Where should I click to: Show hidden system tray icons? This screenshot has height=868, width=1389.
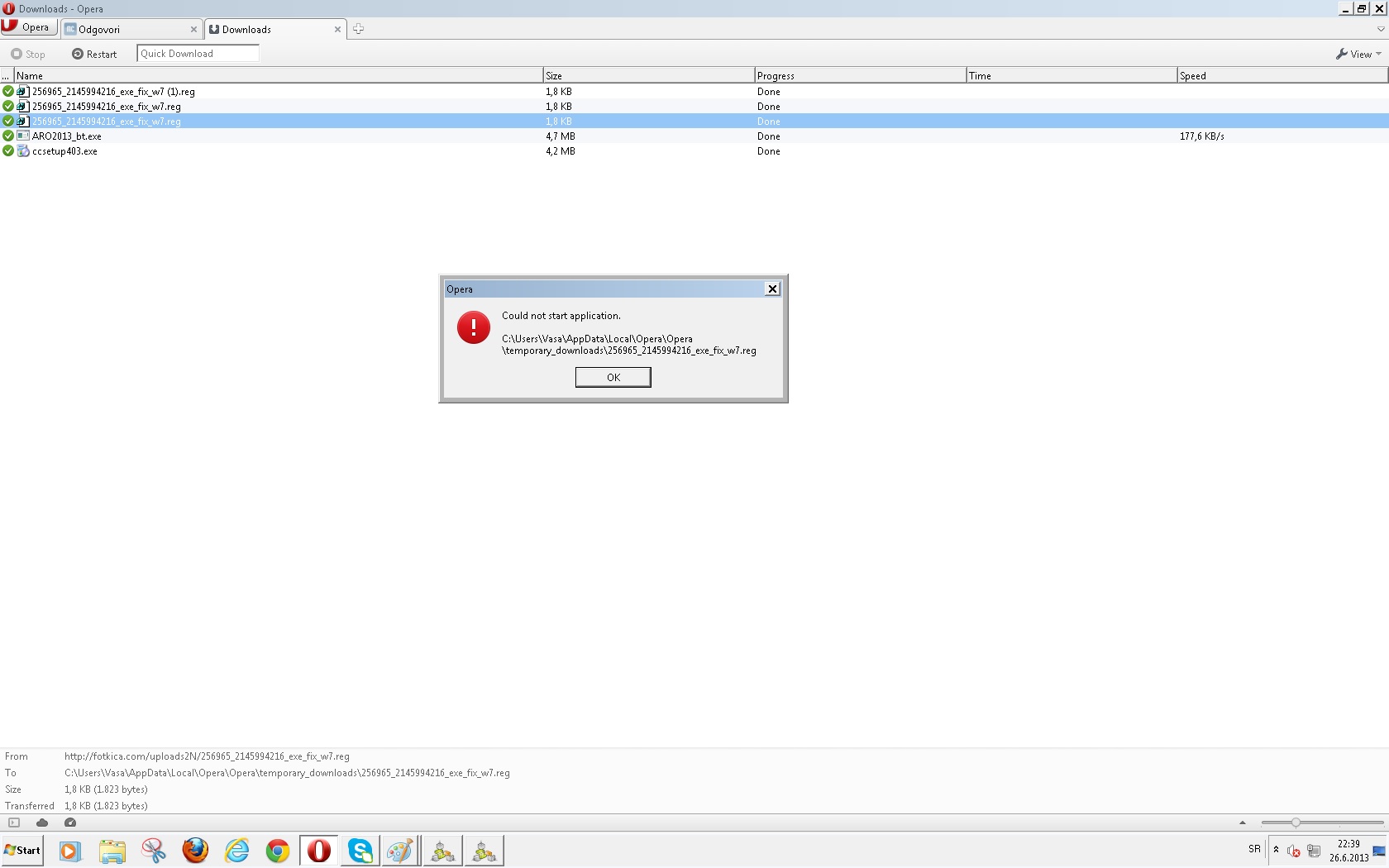click(1277, 850)
